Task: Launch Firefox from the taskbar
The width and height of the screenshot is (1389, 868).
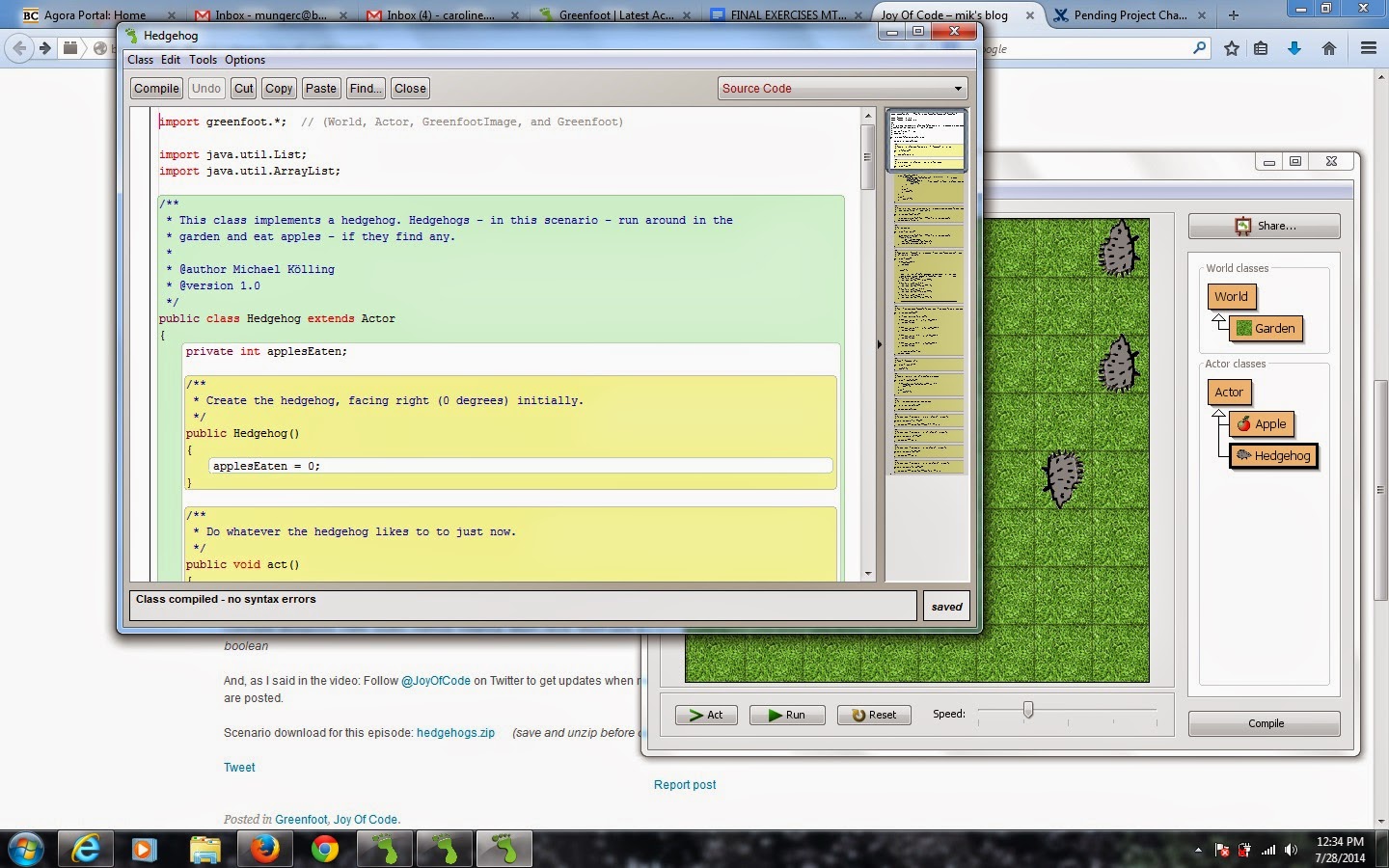Action: click(264, 849)
